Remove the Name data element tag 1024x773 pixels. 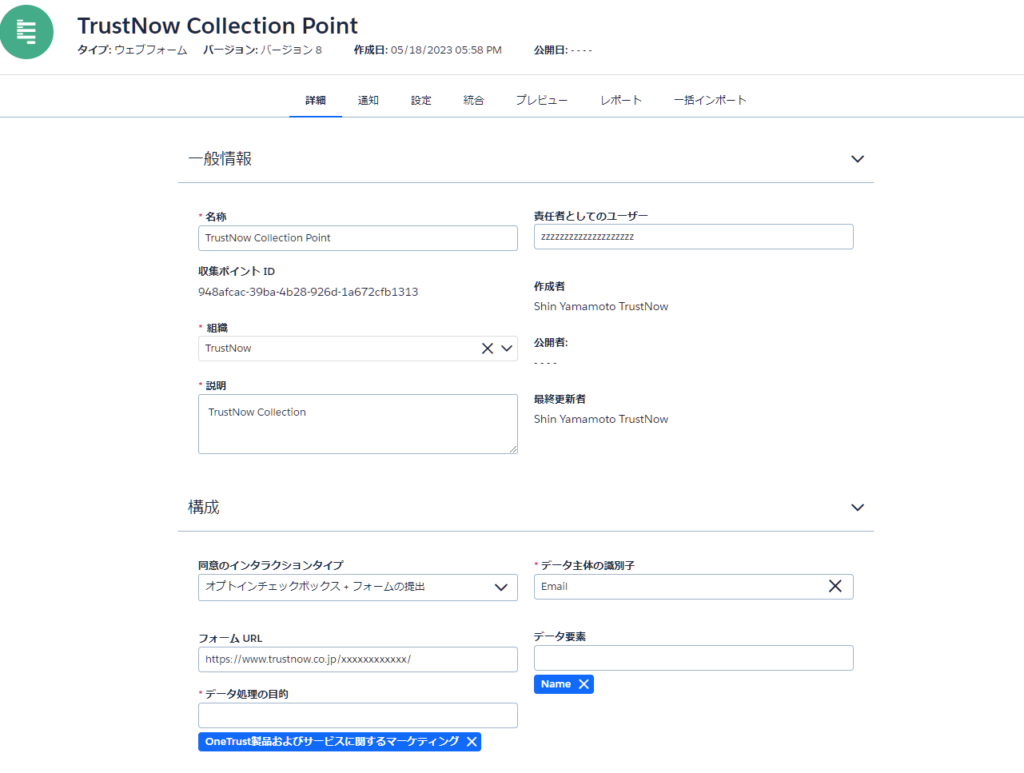pyautogui.click(x=584, y=684)
